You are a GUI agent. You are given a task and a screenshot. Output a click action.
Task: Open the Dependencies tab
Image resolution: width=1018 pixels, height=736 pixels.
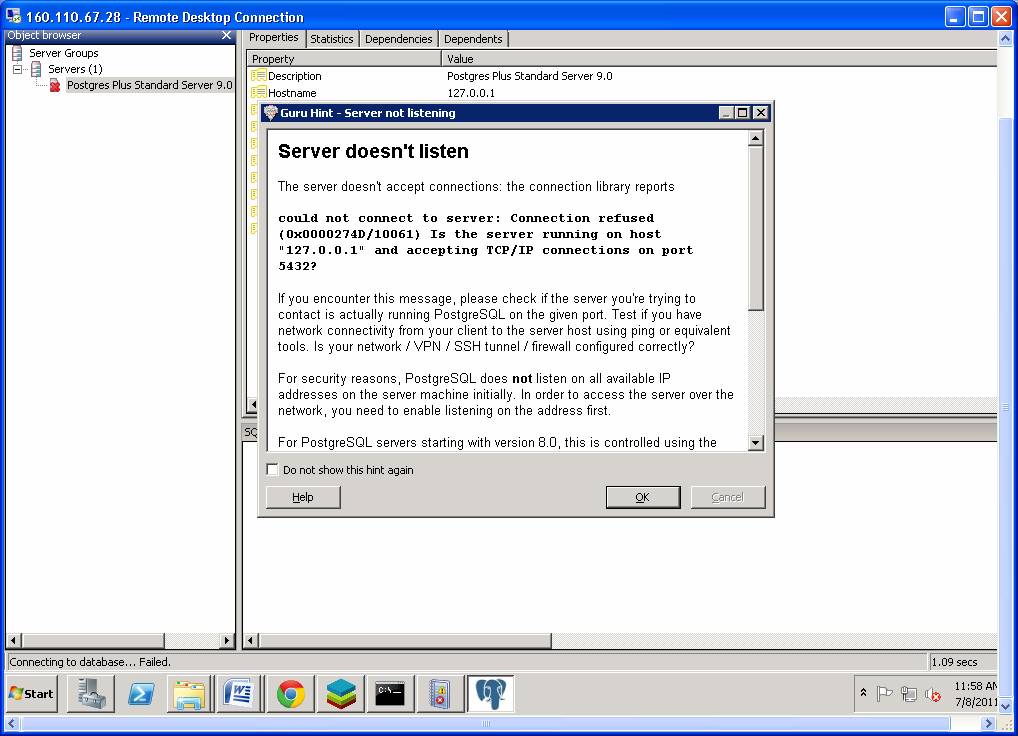point(398,39)
